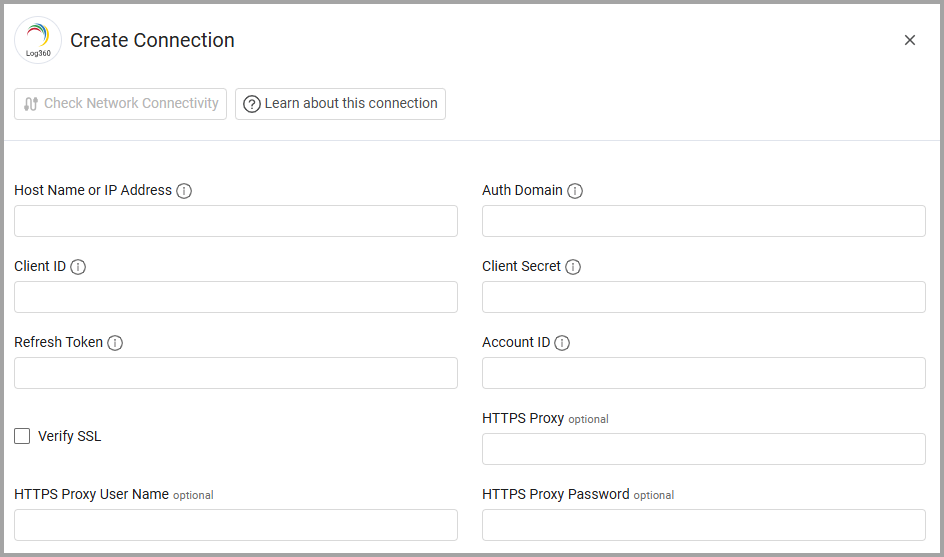Viewport: 944px width, 557px height.
Task: Focus the Client ID input field
Action: coord(236,297)
